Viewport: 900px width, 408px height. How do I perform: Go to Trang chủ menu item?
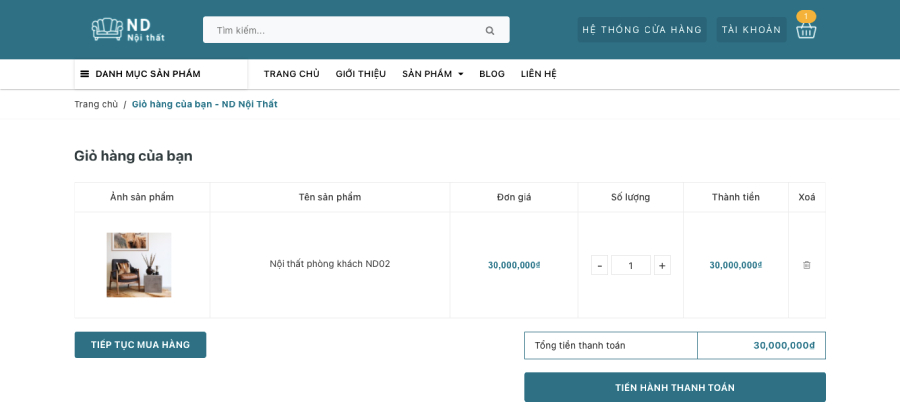click(292, 74)
